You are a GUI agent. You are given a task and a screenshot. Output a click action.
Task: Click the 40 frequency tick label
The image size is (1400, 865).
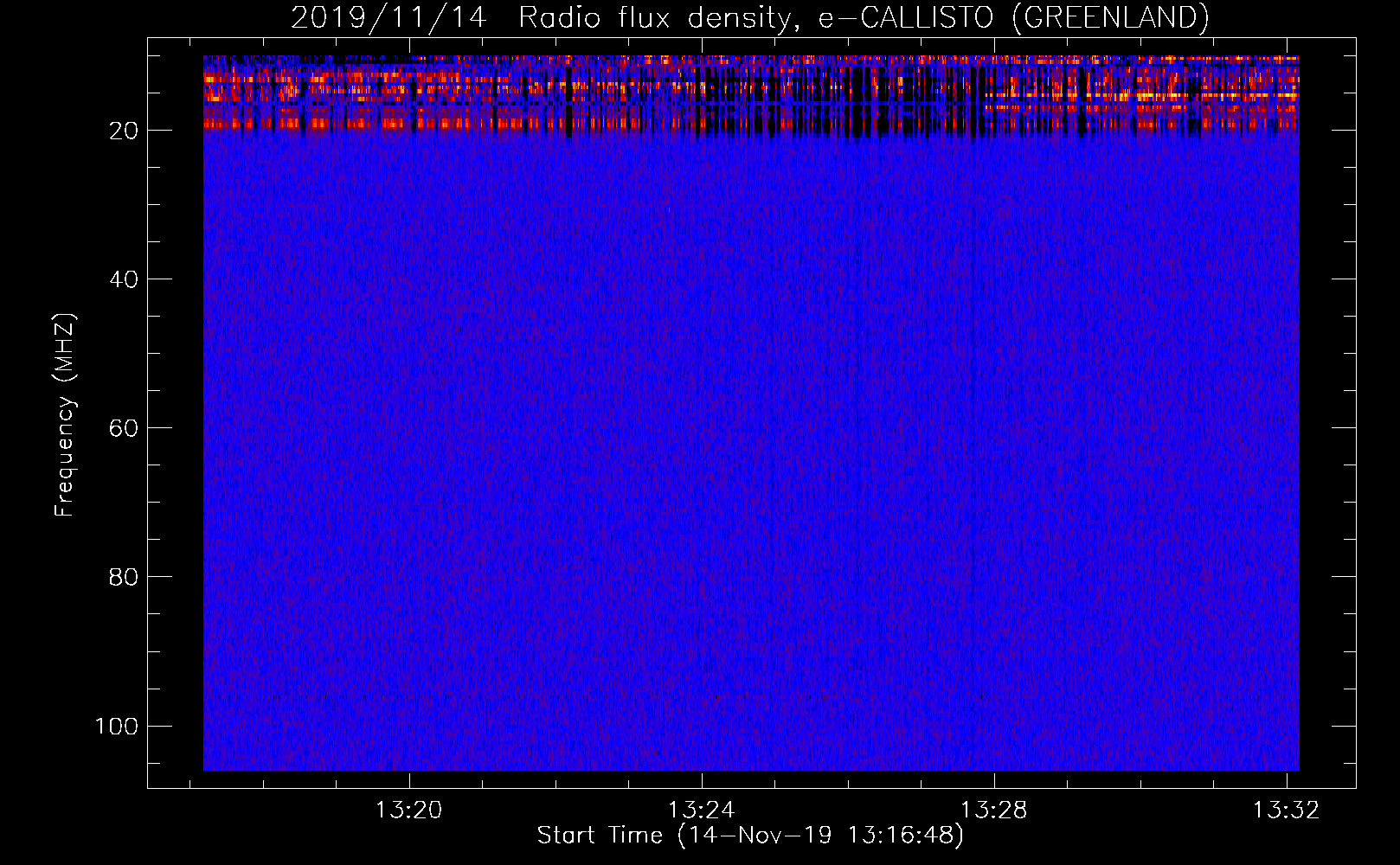(124, 279)
